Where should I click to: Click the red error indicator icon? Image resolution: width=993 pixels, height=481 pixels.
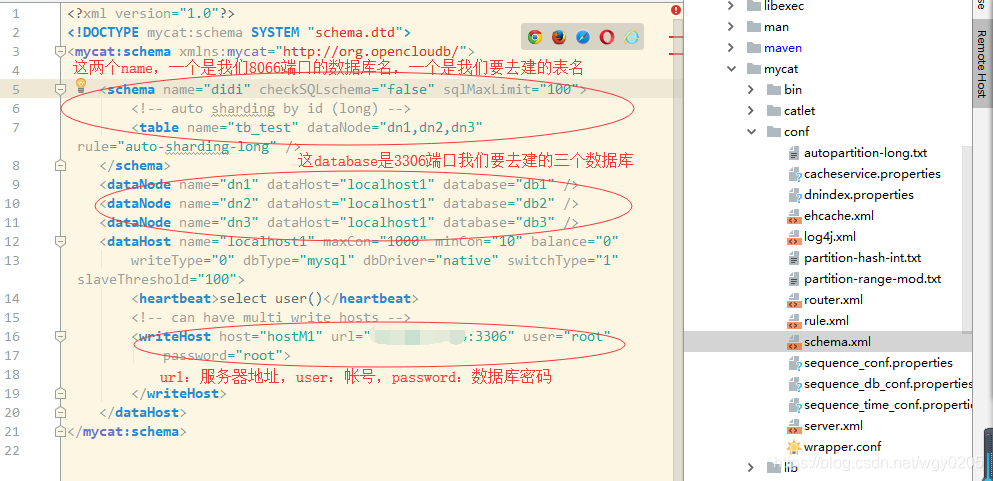[x=676, y=10]
